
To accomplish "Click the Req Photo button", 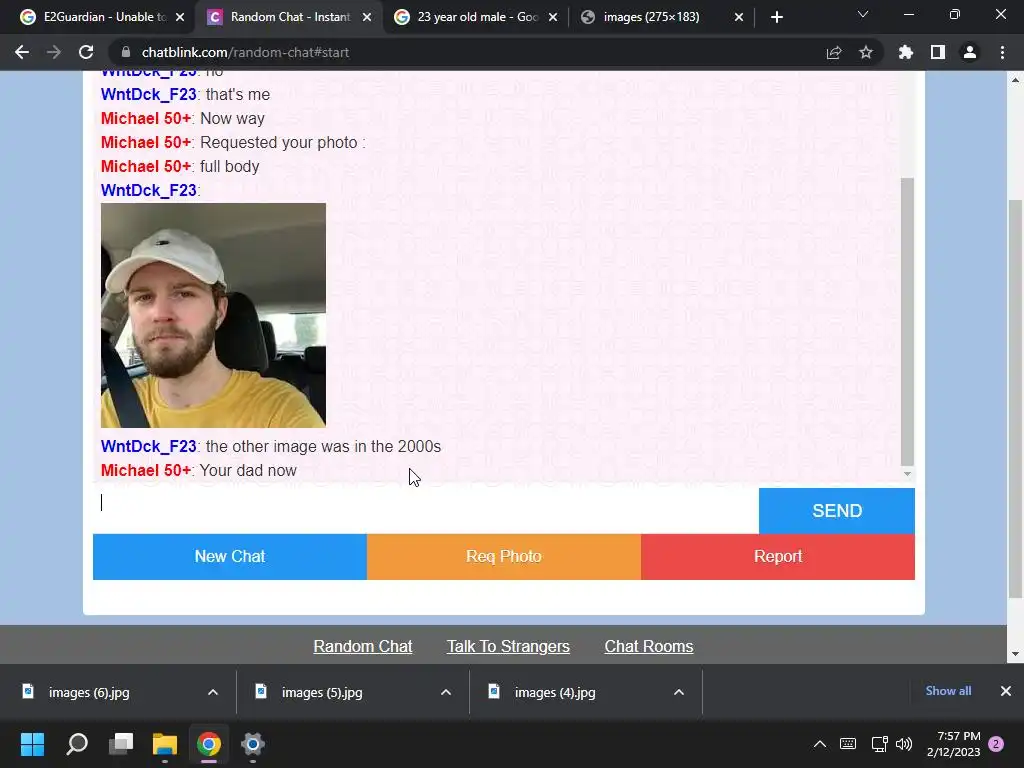I will pyautogui.click(x=504, y=556).
